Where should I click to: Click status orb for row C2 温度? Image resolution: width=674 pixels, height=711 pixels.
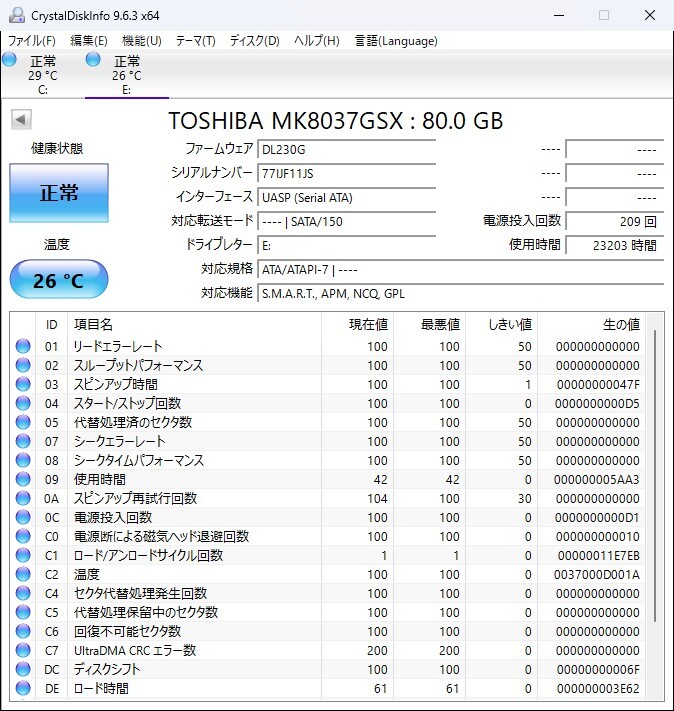click(23, 574)
